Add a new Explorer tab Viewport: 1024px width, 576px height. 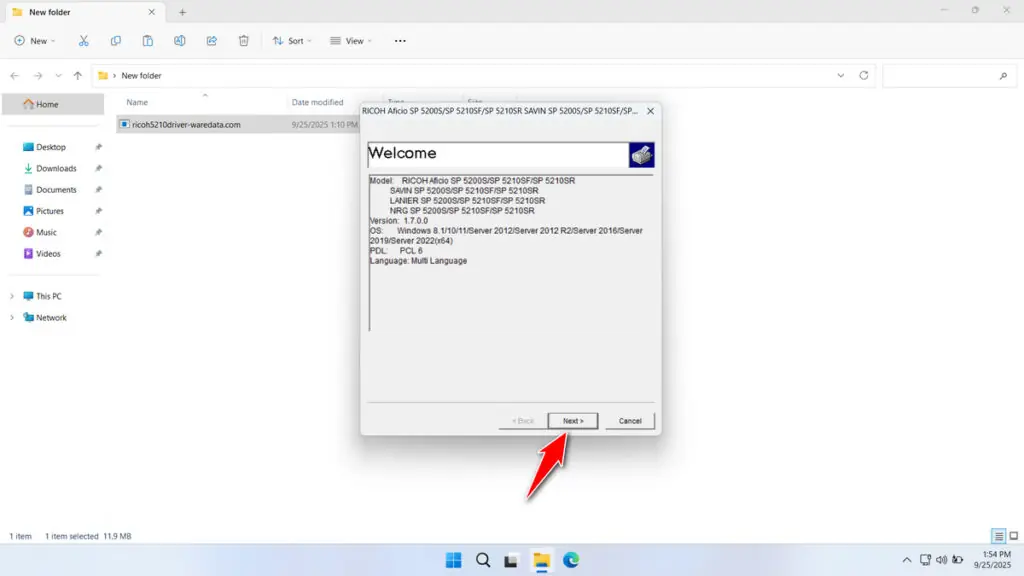[x=182, y=12]
